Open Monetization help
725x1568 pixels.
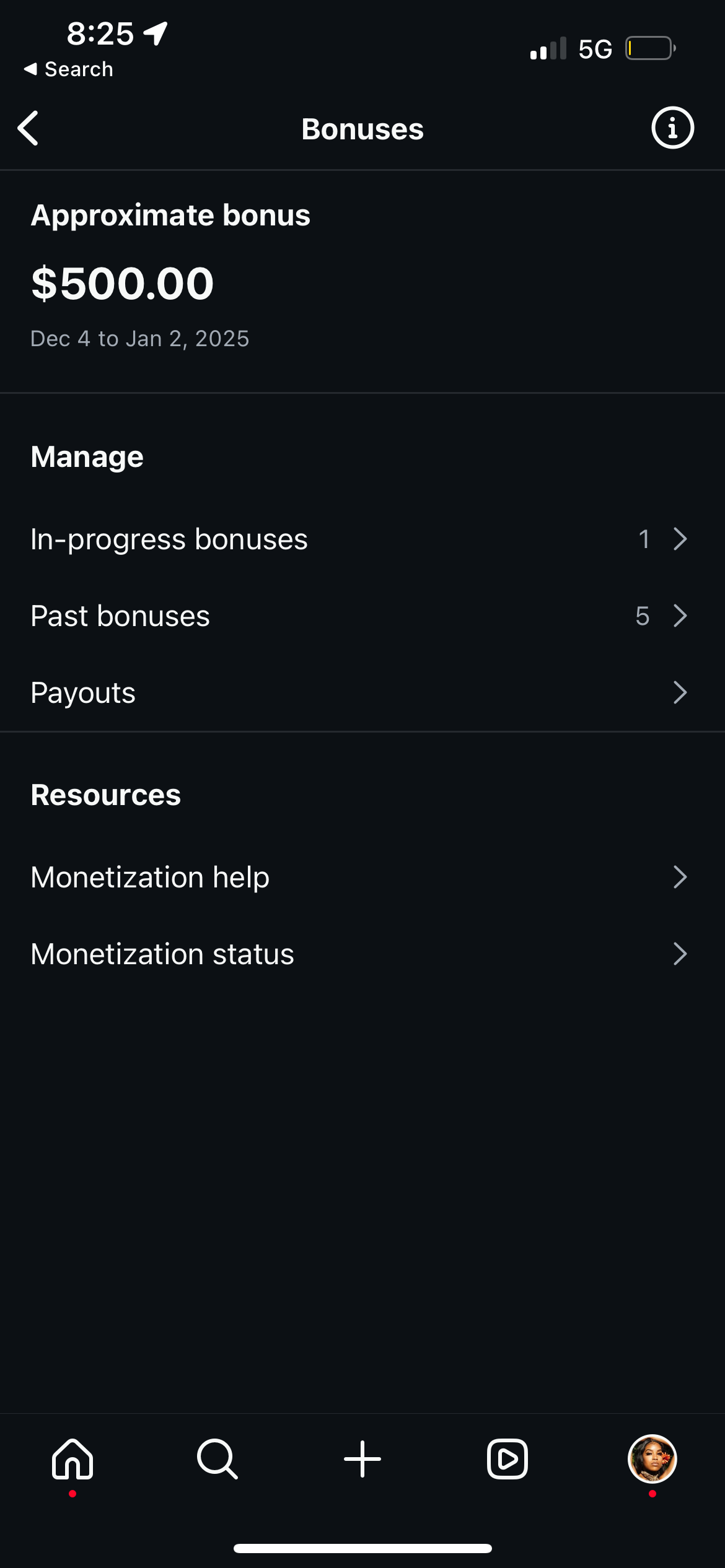point(150,877)
